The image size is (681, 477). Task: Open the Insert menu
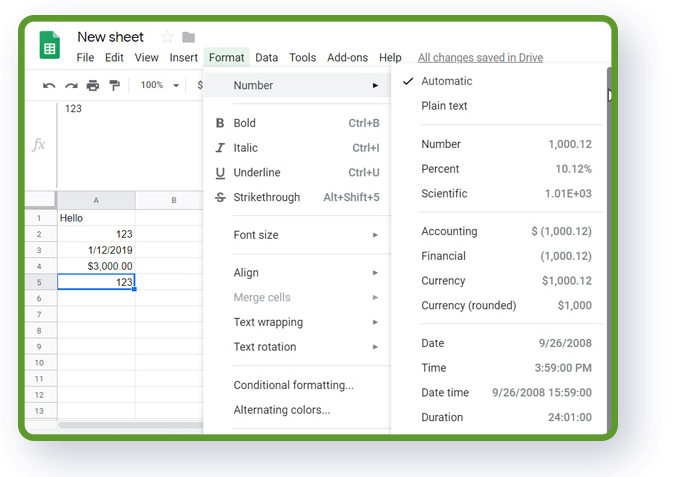pos(183,57)
